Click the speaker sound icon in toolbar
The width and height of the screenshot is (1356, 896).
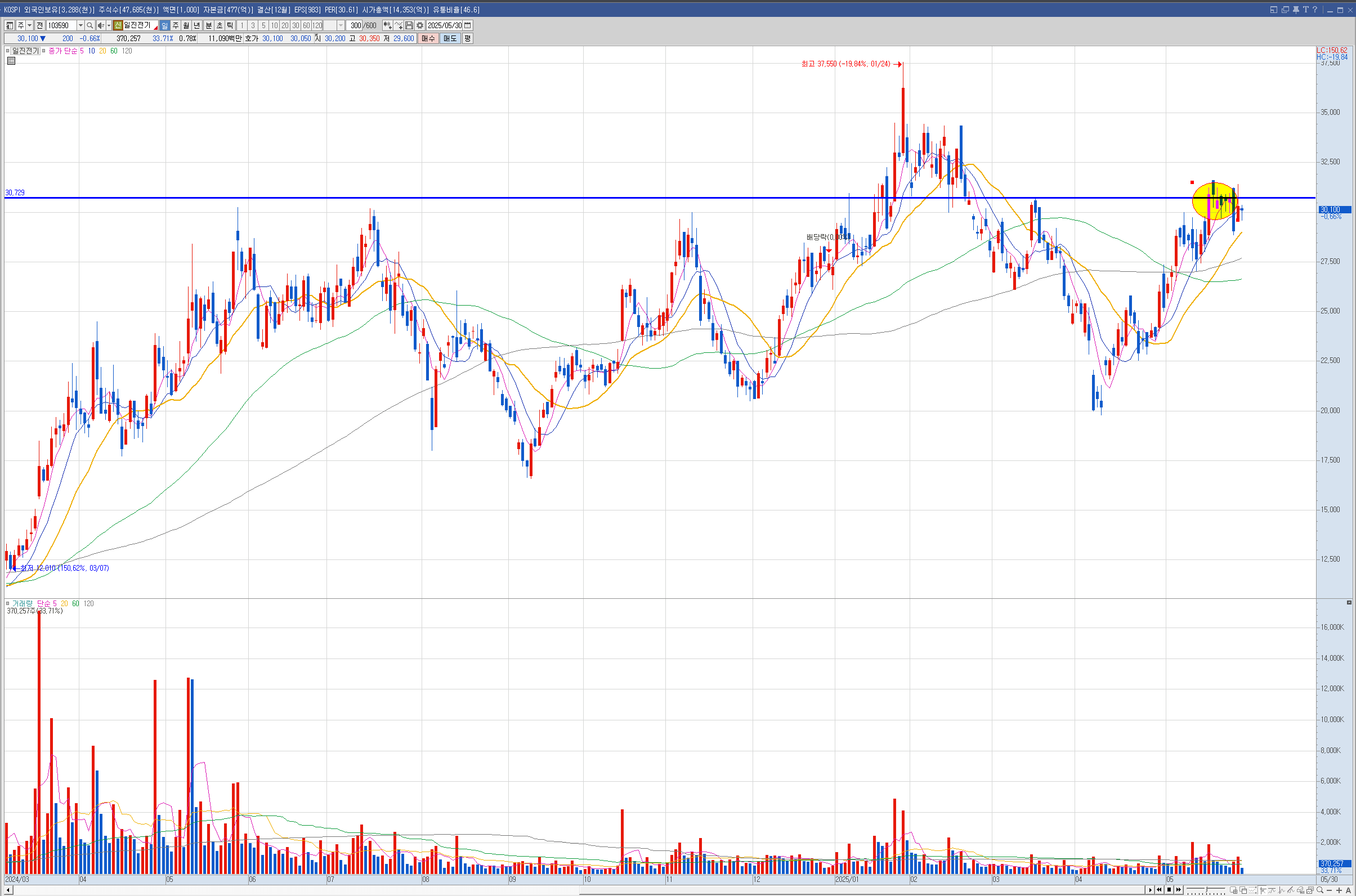coord(100,26)
